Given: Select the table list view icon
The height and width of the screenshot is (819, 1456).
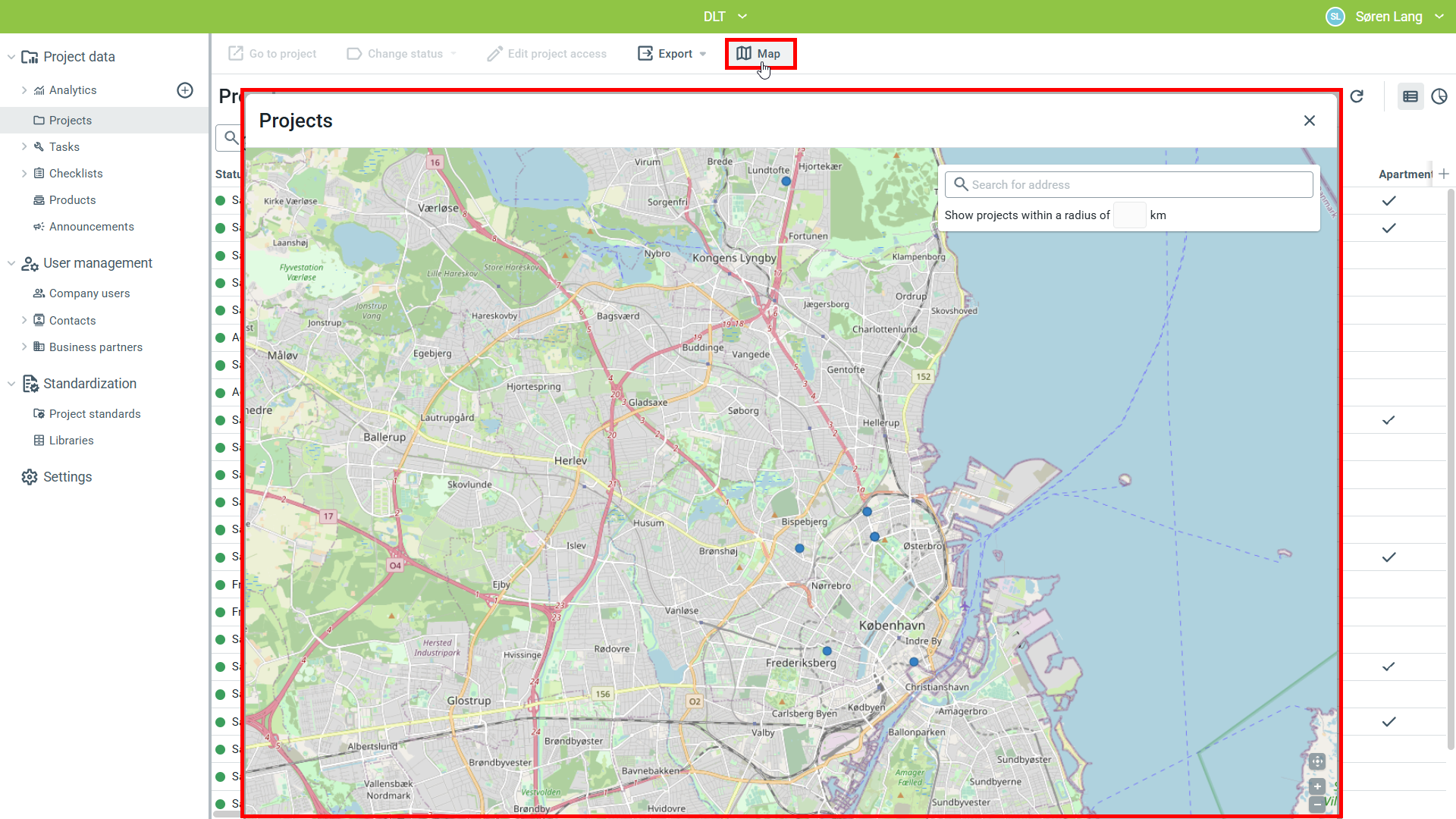Looking at the screenshot, I should tap(1410, 96).
